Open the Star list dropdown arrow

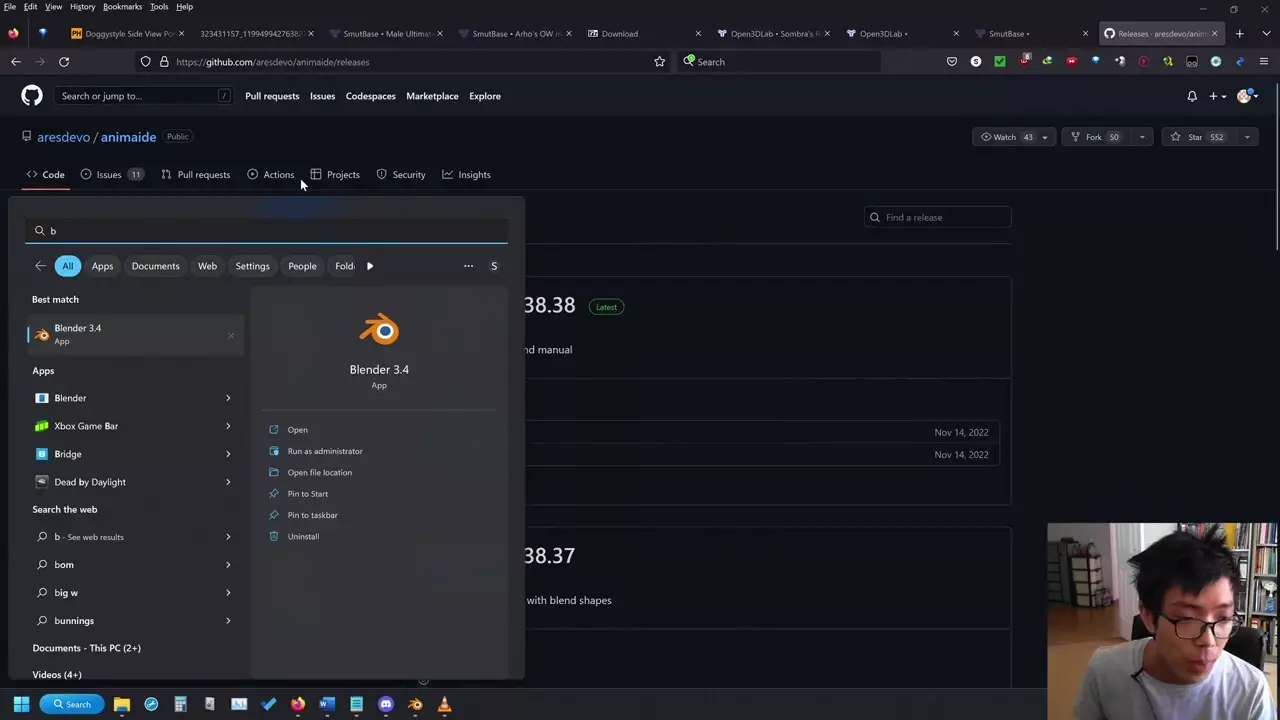[1247, 137]
